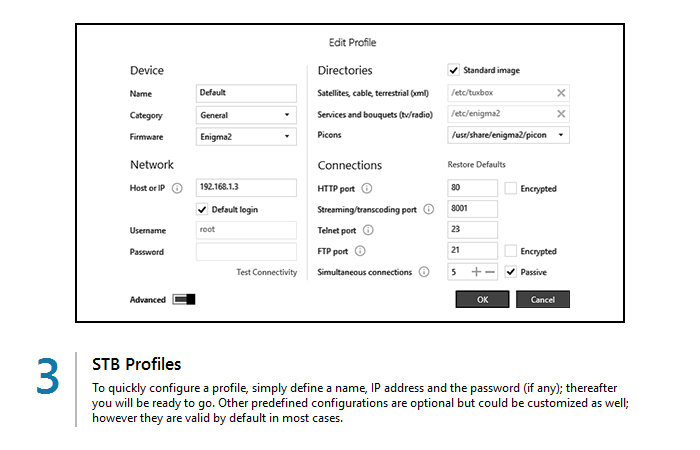Screen dimensions: 700x450
Task: Toggle the Default login checkbox
Action: click(x=202, y=209)
